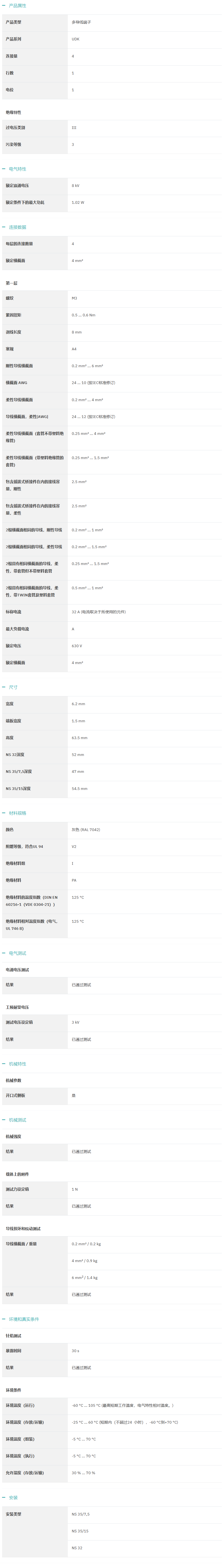This screenshot has width=223, height=1568.
Task: Select the A4 gauge value
Action: pos(74,349)
